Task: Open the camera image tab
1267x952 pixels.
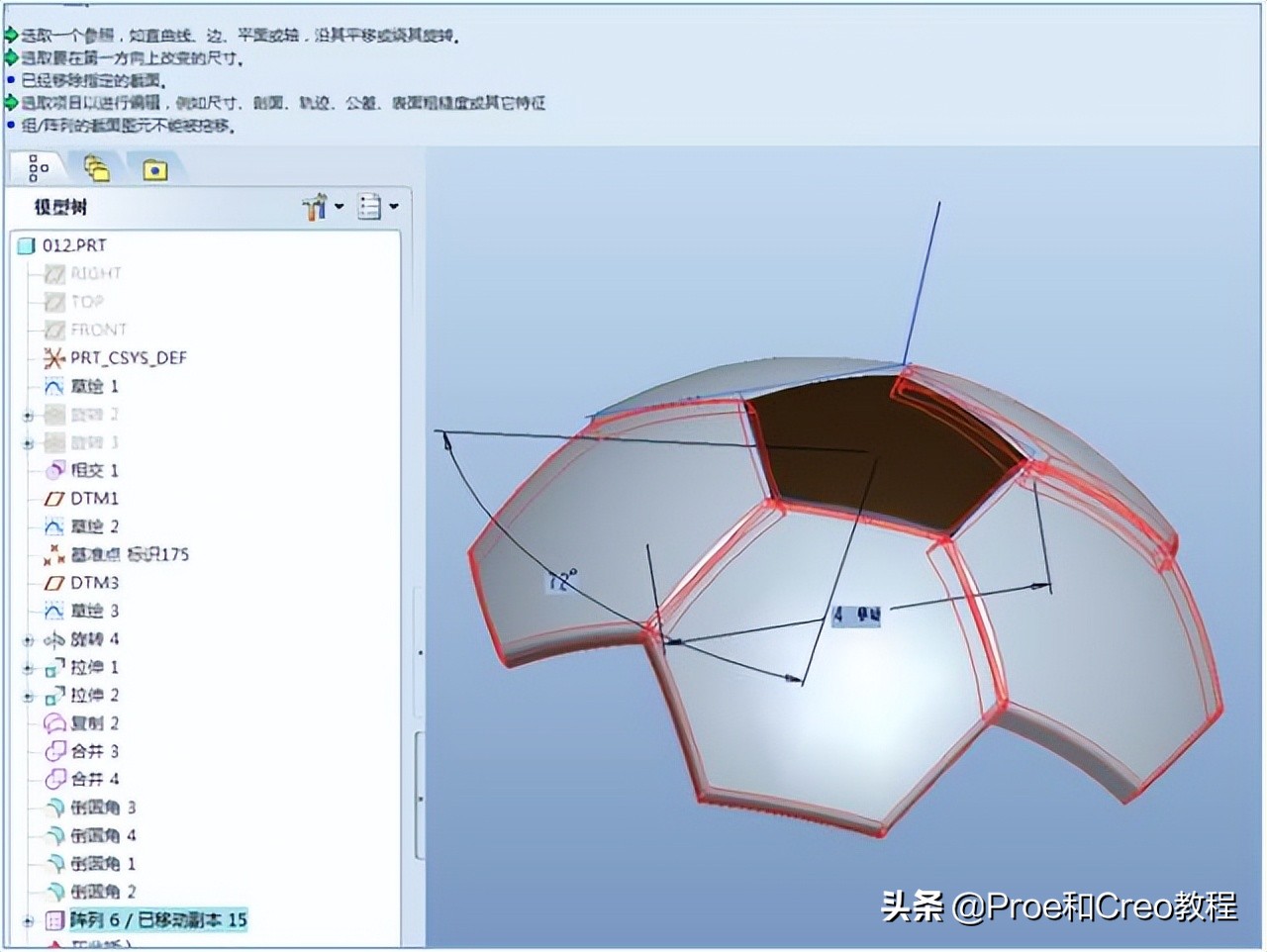Action: (154, 169)
